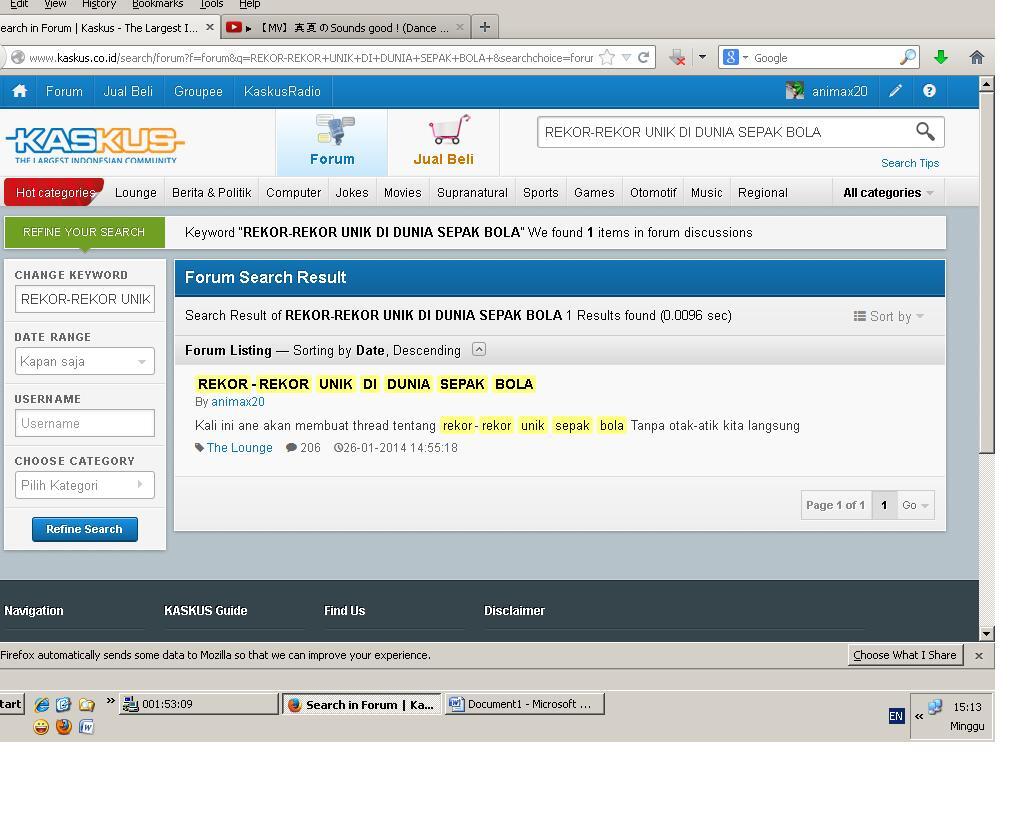Click the Username filter field
This screenshot has width=1024, height=814.
point(85,423)
